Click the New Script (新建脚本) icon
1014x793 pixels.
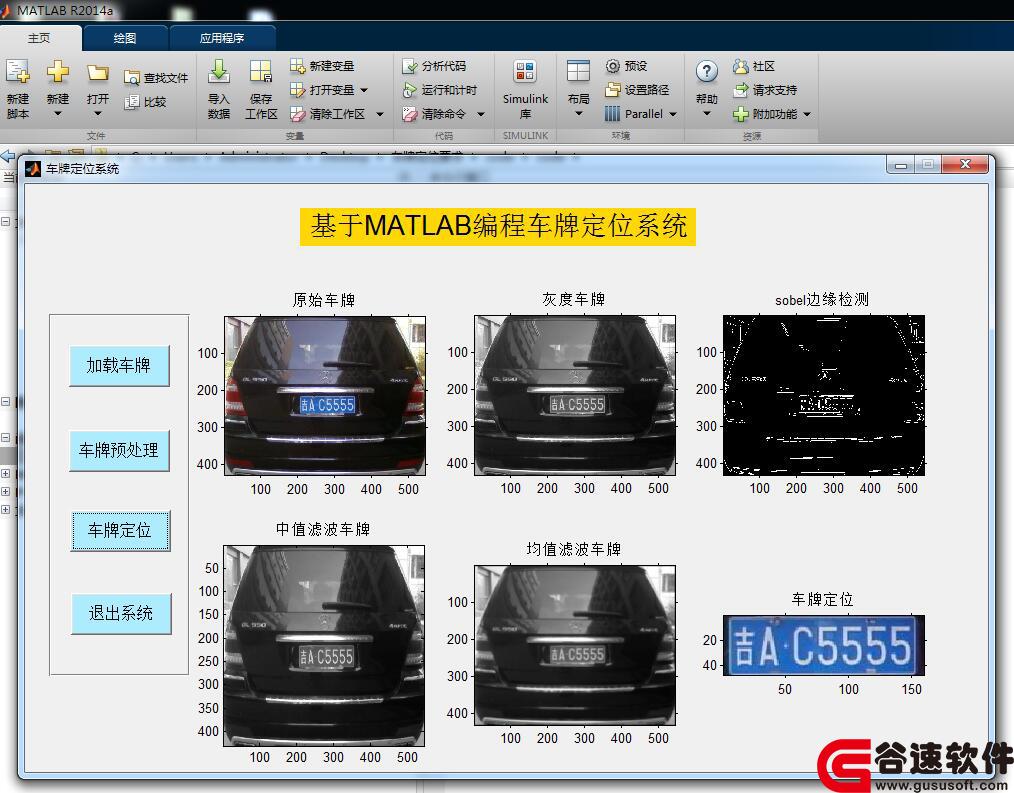(17, 71)
